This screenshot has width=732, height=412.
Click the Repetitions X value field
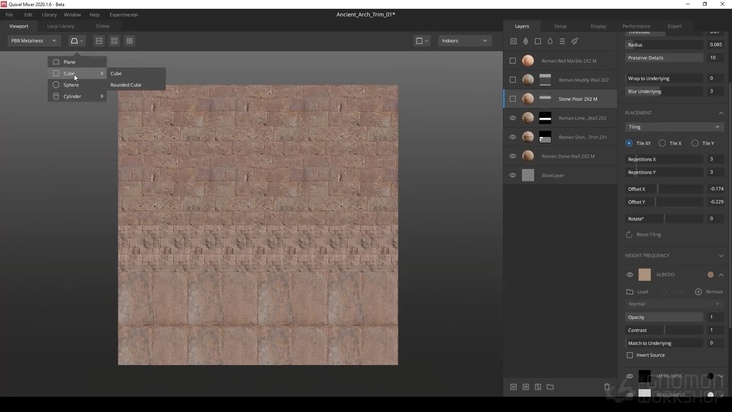point(715,159)
